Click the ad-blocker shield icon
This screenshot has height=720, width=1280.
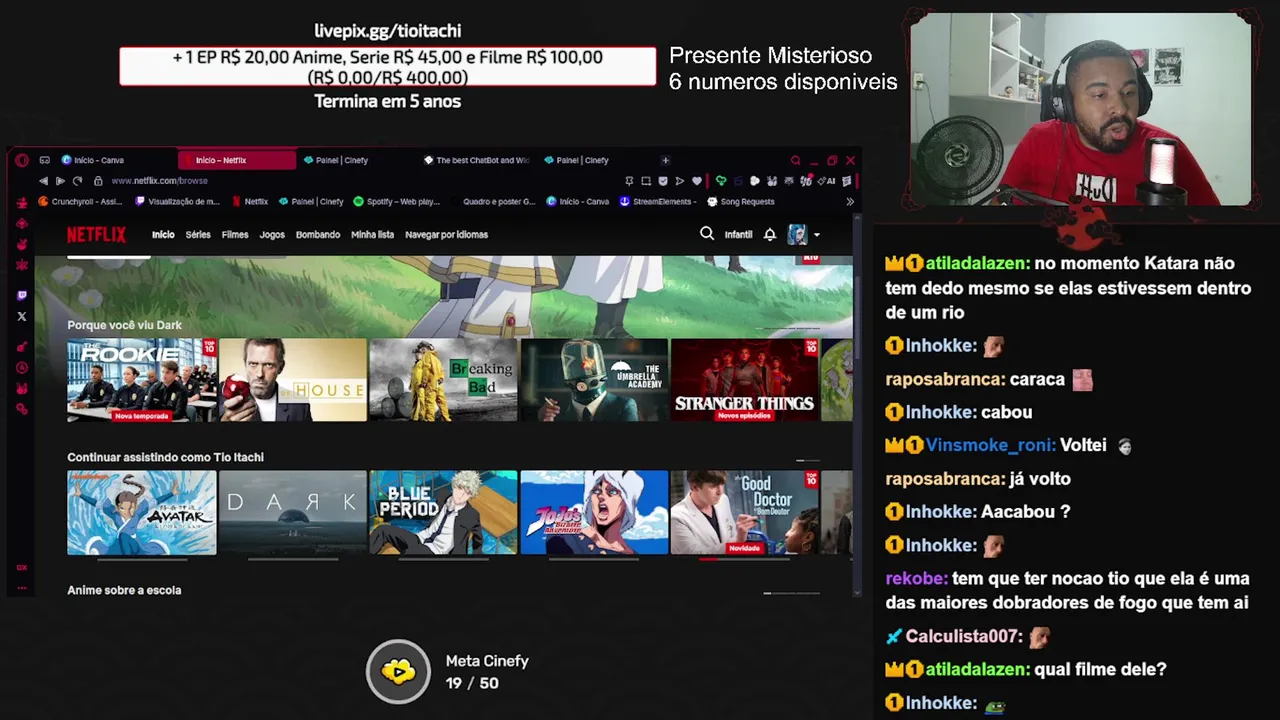pos(663,181)
